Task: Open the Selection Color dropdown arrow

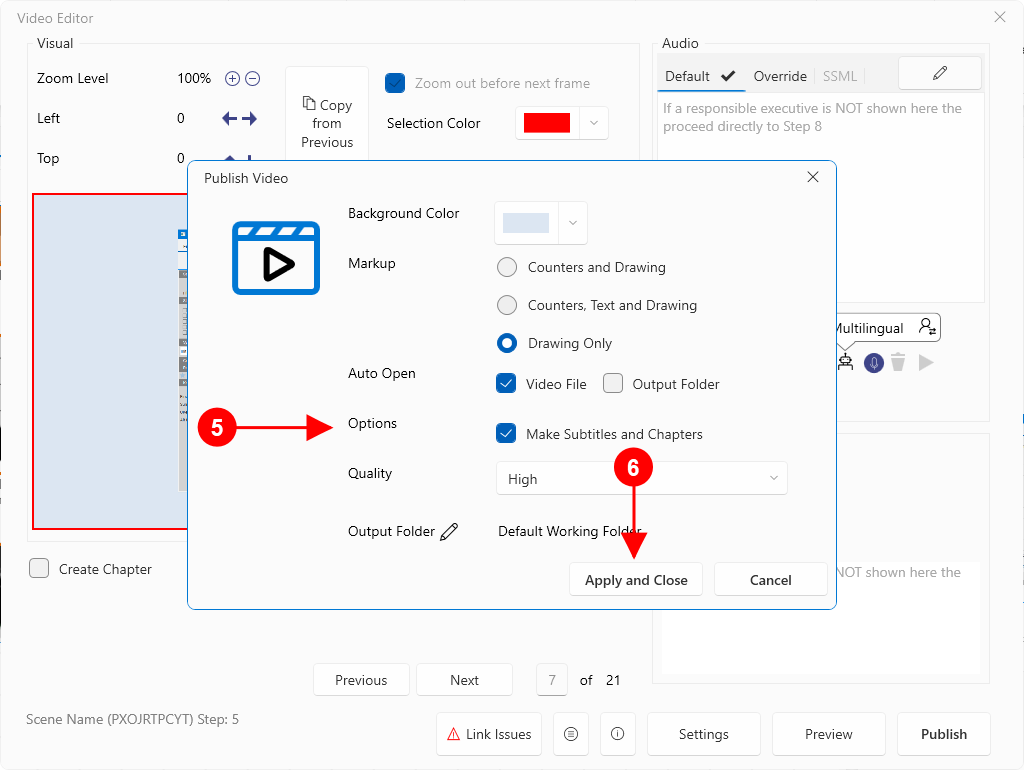Action: (594, 123)
